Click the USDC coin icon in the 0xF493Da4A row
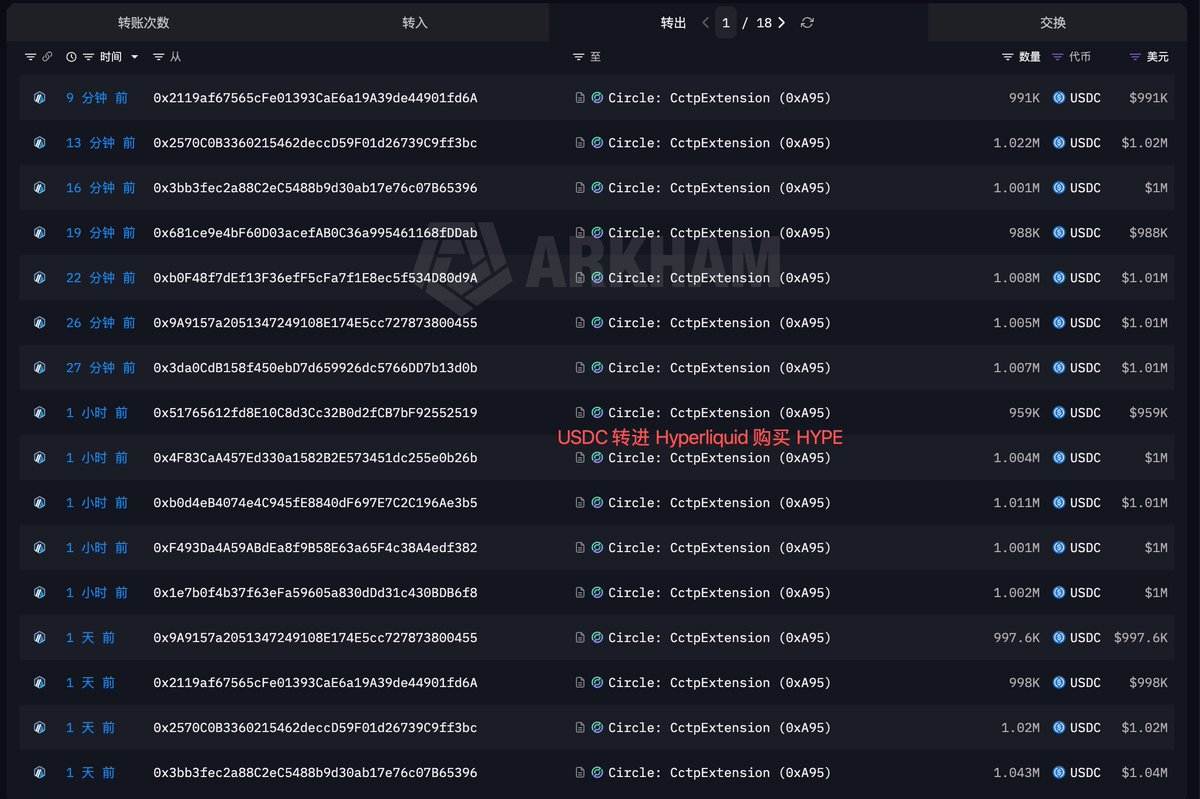Viewport: 1200px width, 799px height. (1058, 548)
